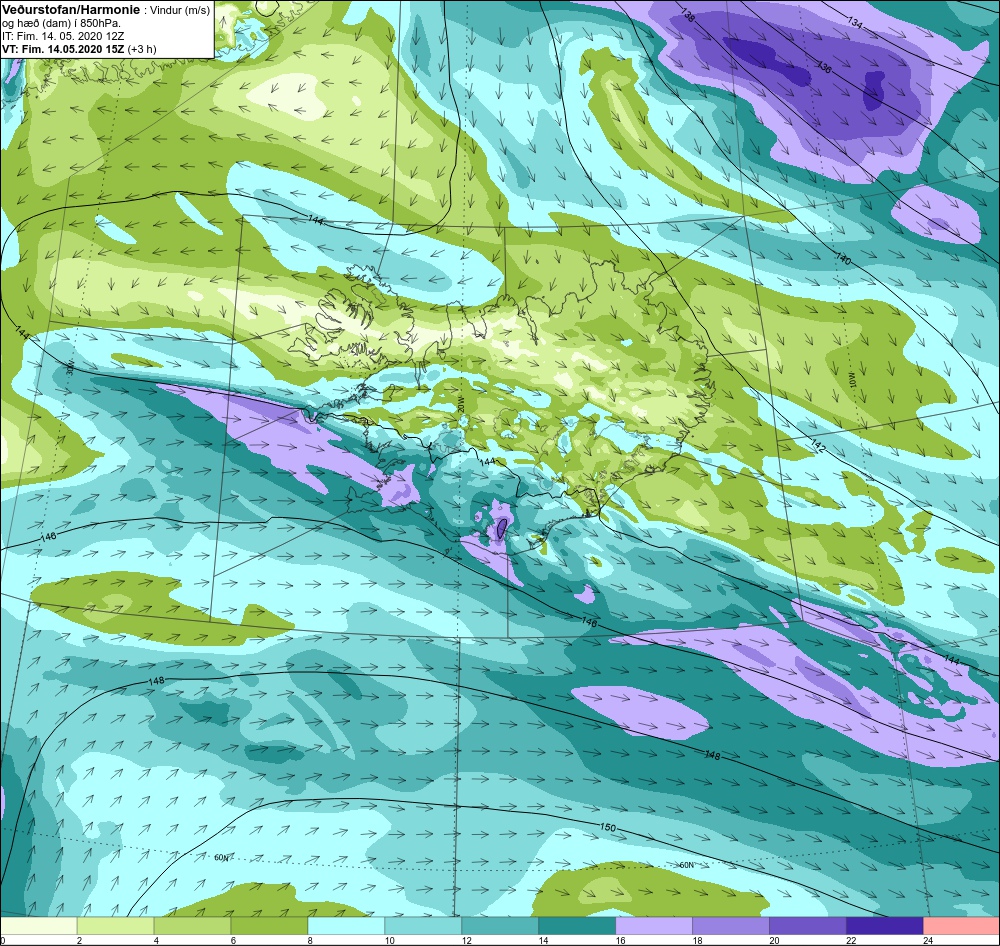1000x946 pixels.
Task: Pick the medium green 4–6 m/s legend swatch
Action: [192, 926]
